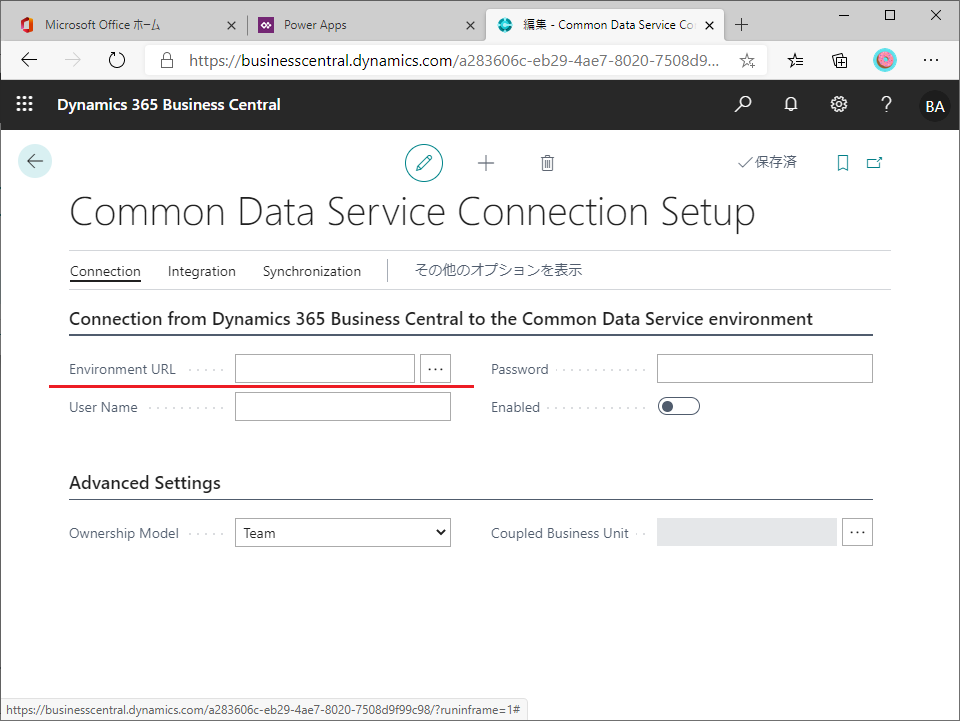The width and height of the screenshot is (960, 721).
Task: Select the Connection tab
Action: pos(105,271)
